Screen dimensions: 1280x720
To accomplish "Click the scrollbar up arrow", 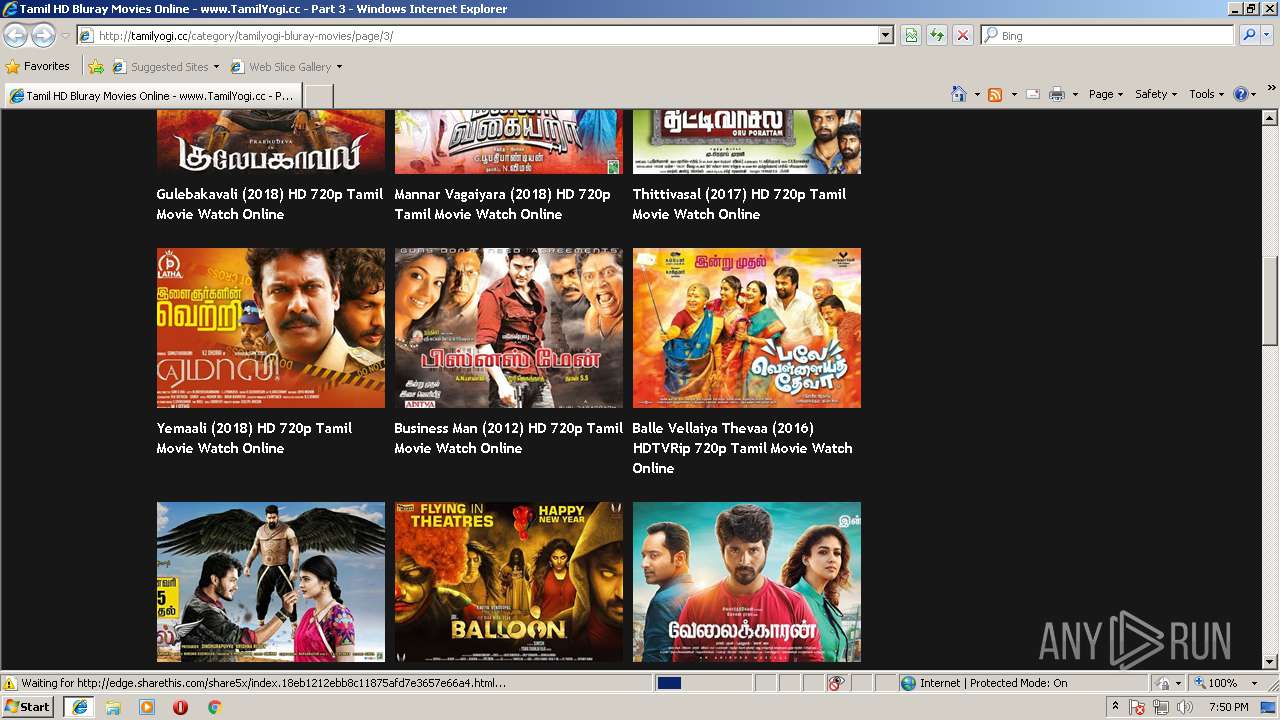I will tap(1270, 119).
